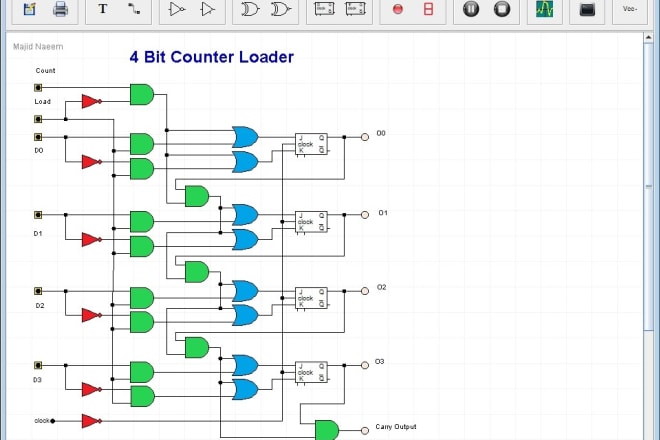Choose the XNOR gate toolbar icon
The image size is (660, 440).
pos(281,9)
